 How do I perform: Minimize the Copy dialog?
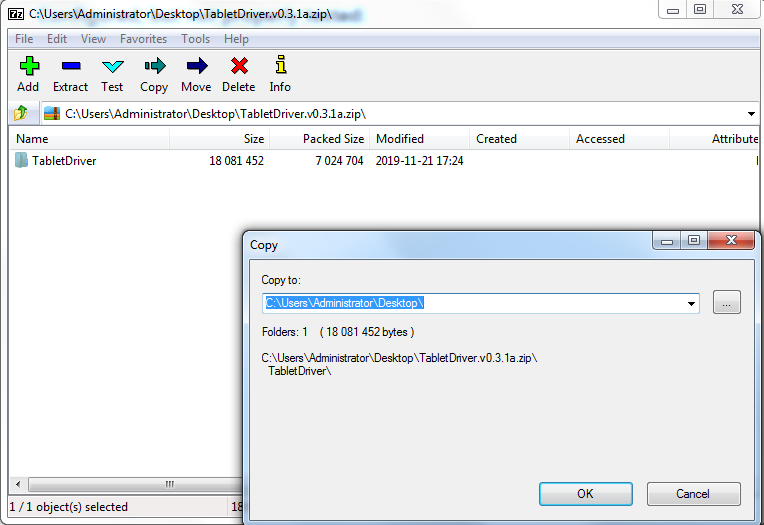pos(667,240)
